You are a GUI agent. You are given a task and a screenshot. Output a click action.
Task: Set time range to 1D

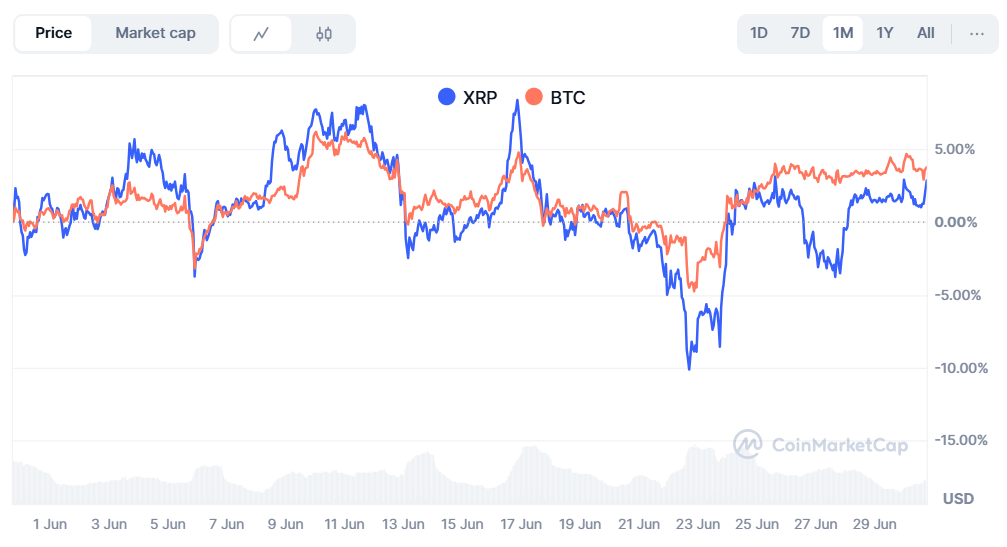coord(759,33)
